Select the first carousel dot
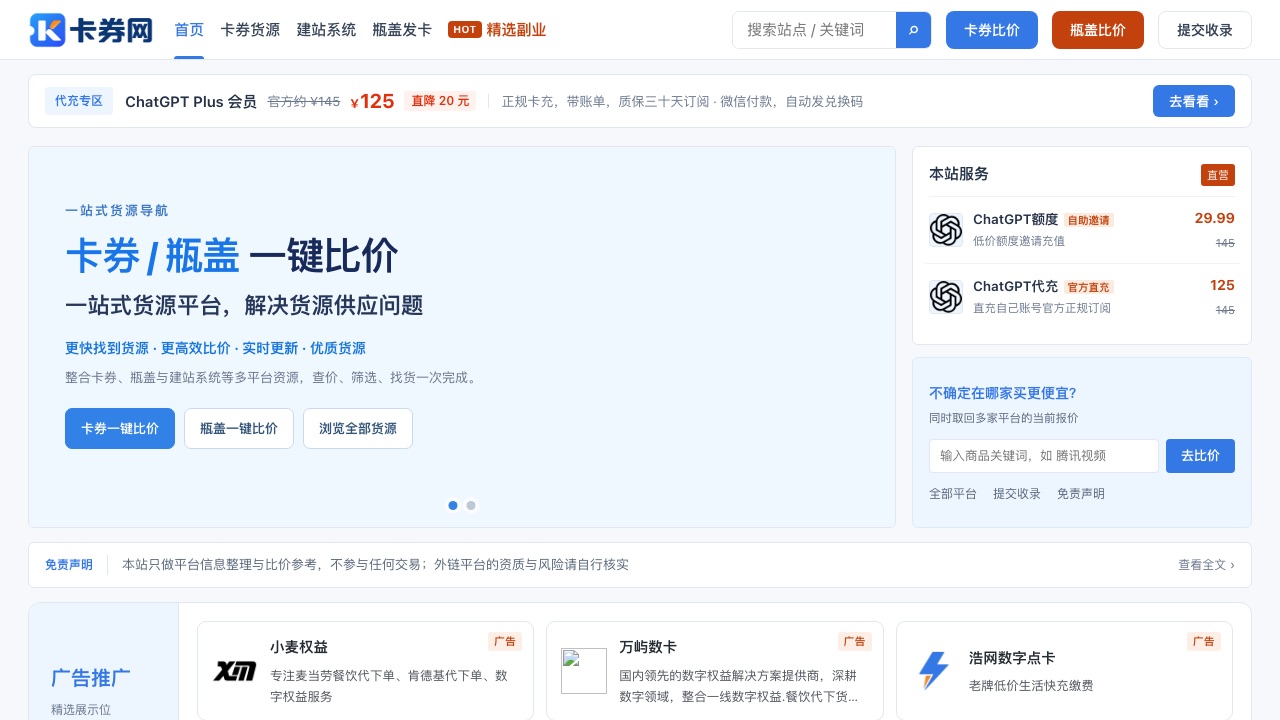The height and width of the screenshot is (720, 1280). click(453, 506)
